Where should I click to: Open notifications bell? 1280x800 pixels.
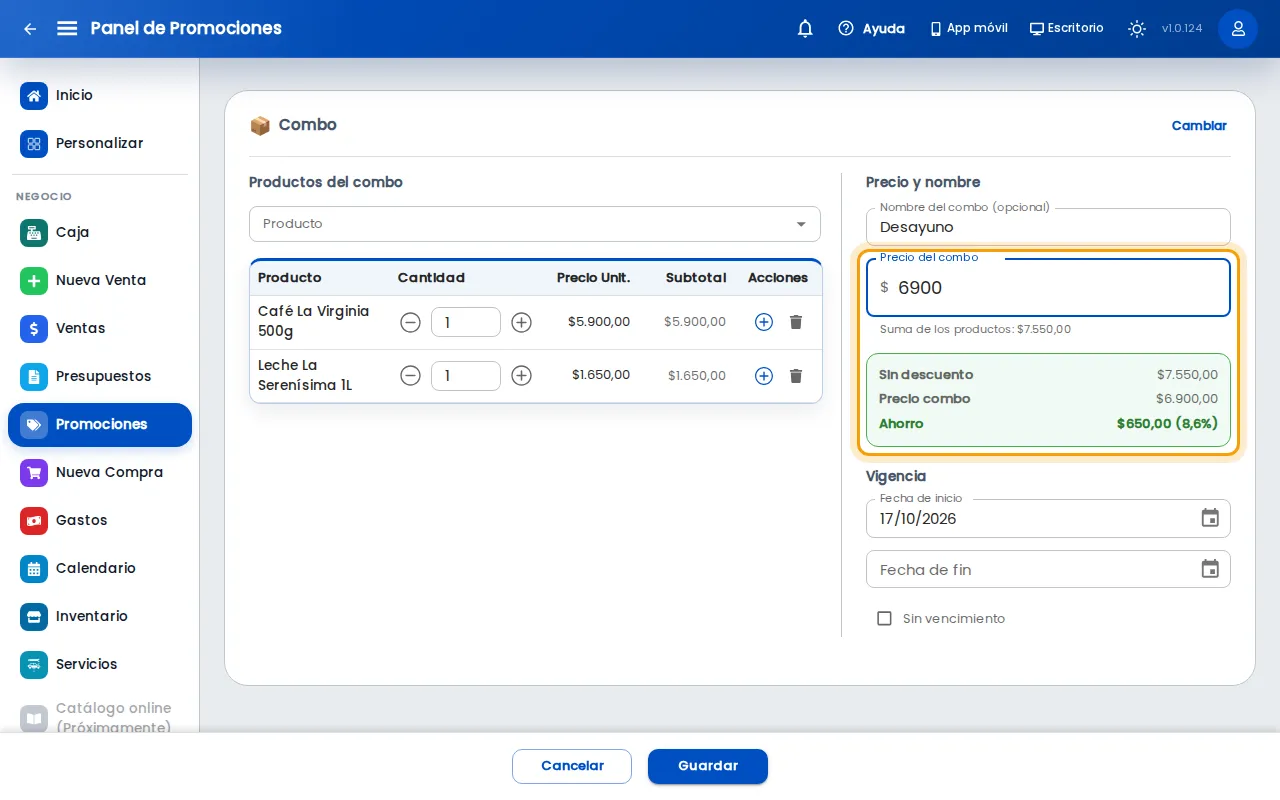[805, 29]
